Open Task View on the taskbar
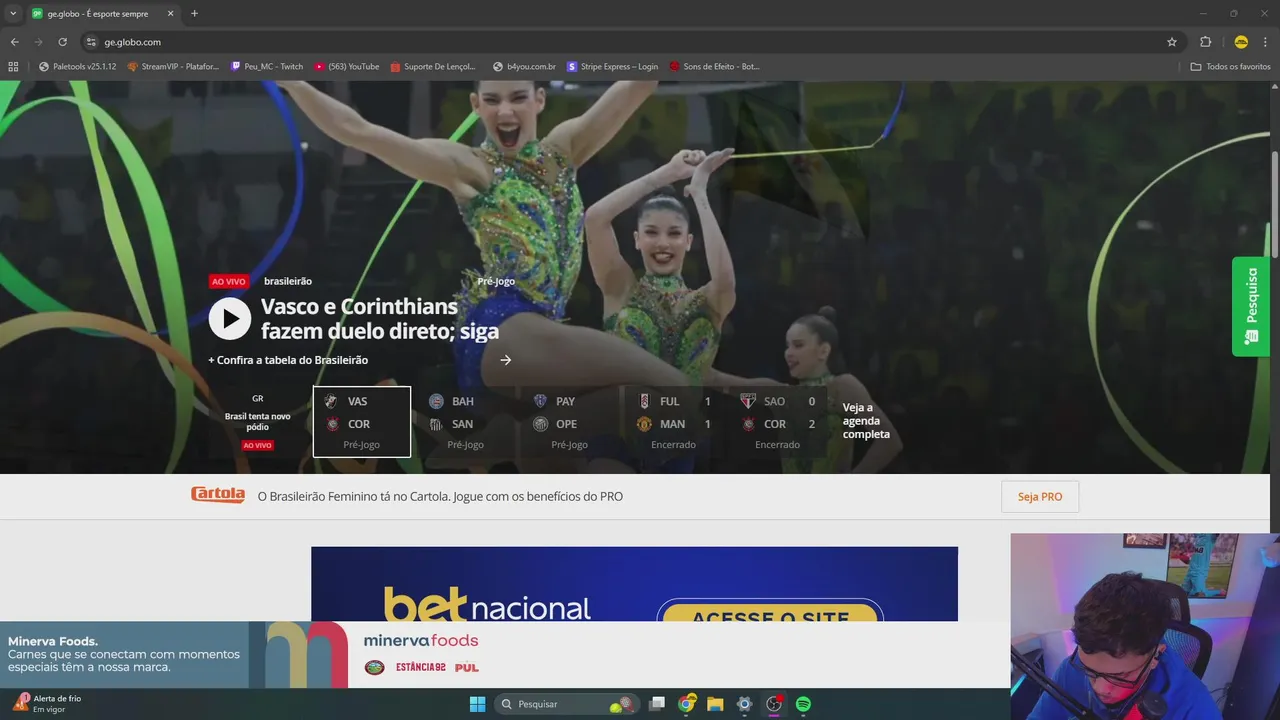The height and width of the screenshot is (720, 1280). click(x=657, y=704)
